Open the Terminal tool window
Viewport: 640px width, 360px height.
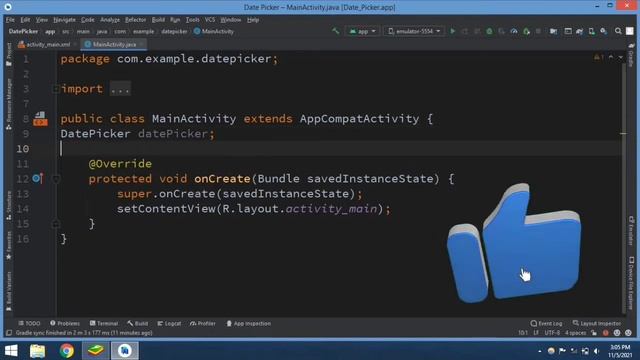click(x=104, y=323)
